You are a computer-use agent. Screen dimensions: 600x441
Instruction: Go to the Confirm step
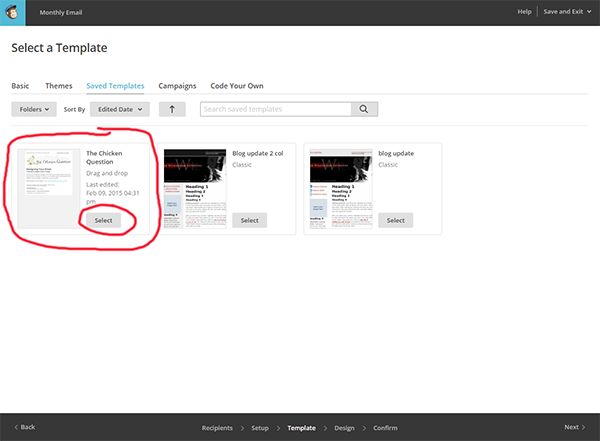click(x=385, y=428)
